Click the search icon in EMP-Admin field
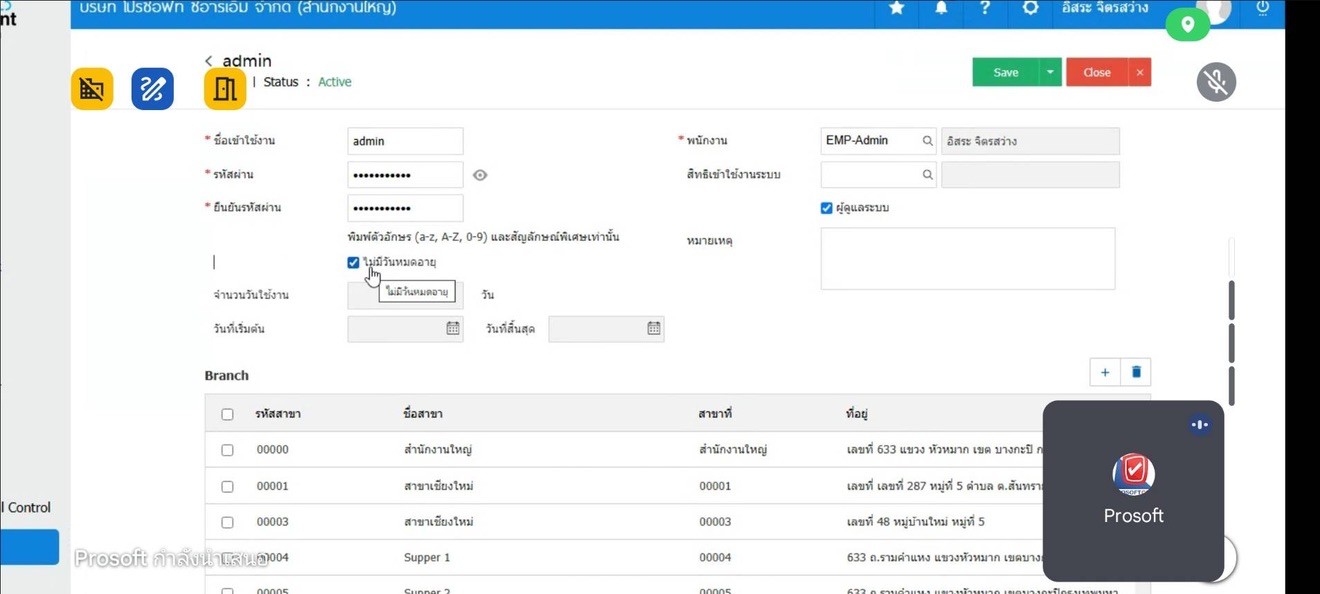Viewport: 1320px width, 594px height. (x=927, y=141)
